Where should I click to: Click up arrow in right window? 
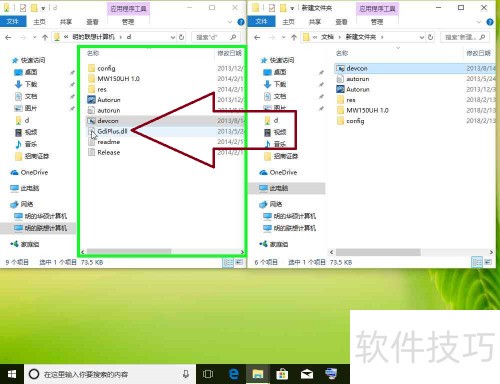tap(294, 37)
